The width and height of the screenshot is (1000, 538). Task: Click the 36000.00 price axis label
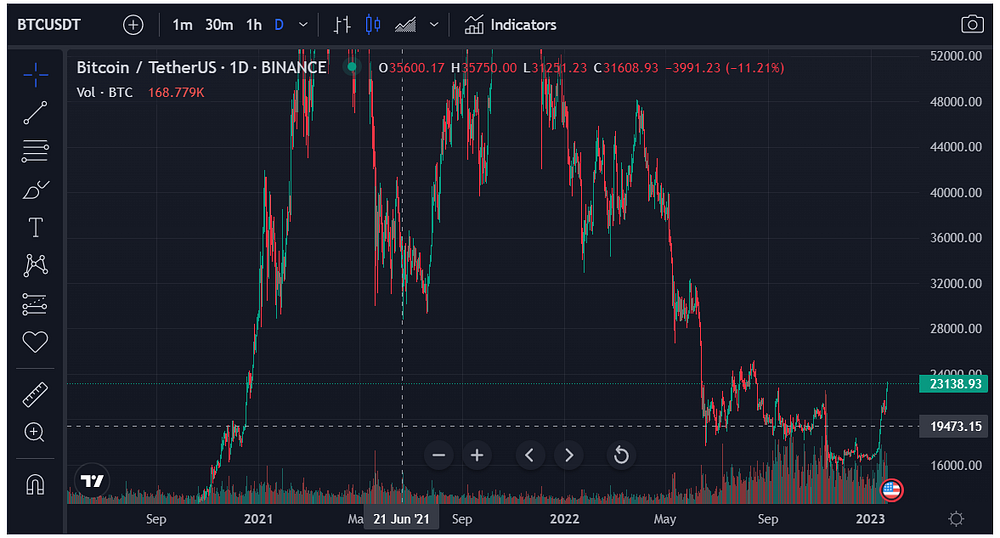(x=956, y=238)
